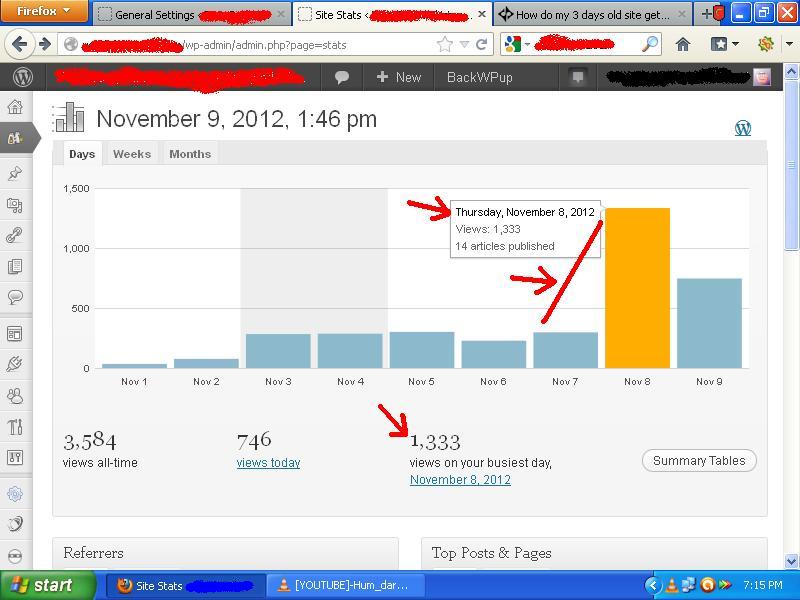Open the Posts pushpin menu icon
800x600 pixels.
tap(15, 173)
